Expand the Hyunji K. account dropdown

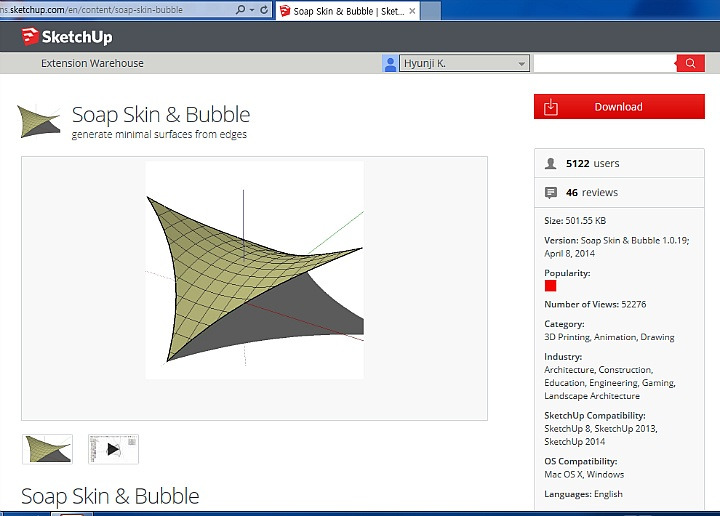pyautogui.click(x=464, y=63)
